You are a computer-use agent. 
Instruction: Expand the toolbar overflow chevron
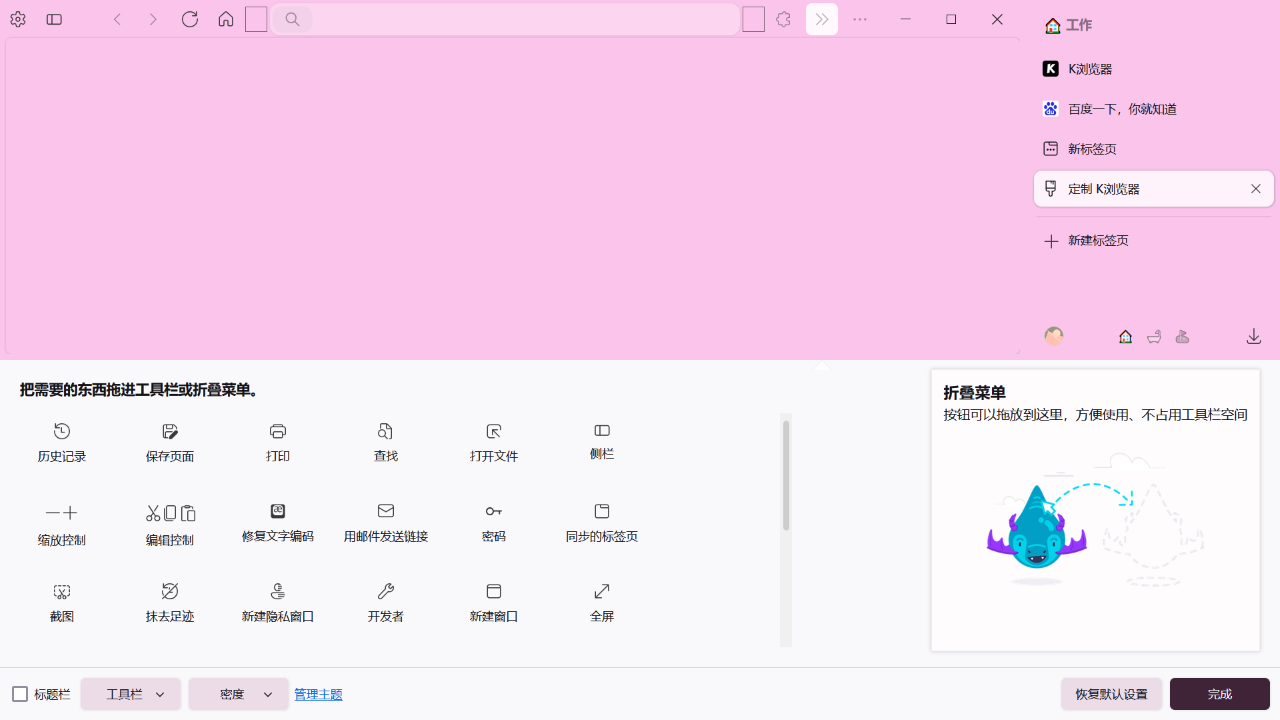(821, 19)
